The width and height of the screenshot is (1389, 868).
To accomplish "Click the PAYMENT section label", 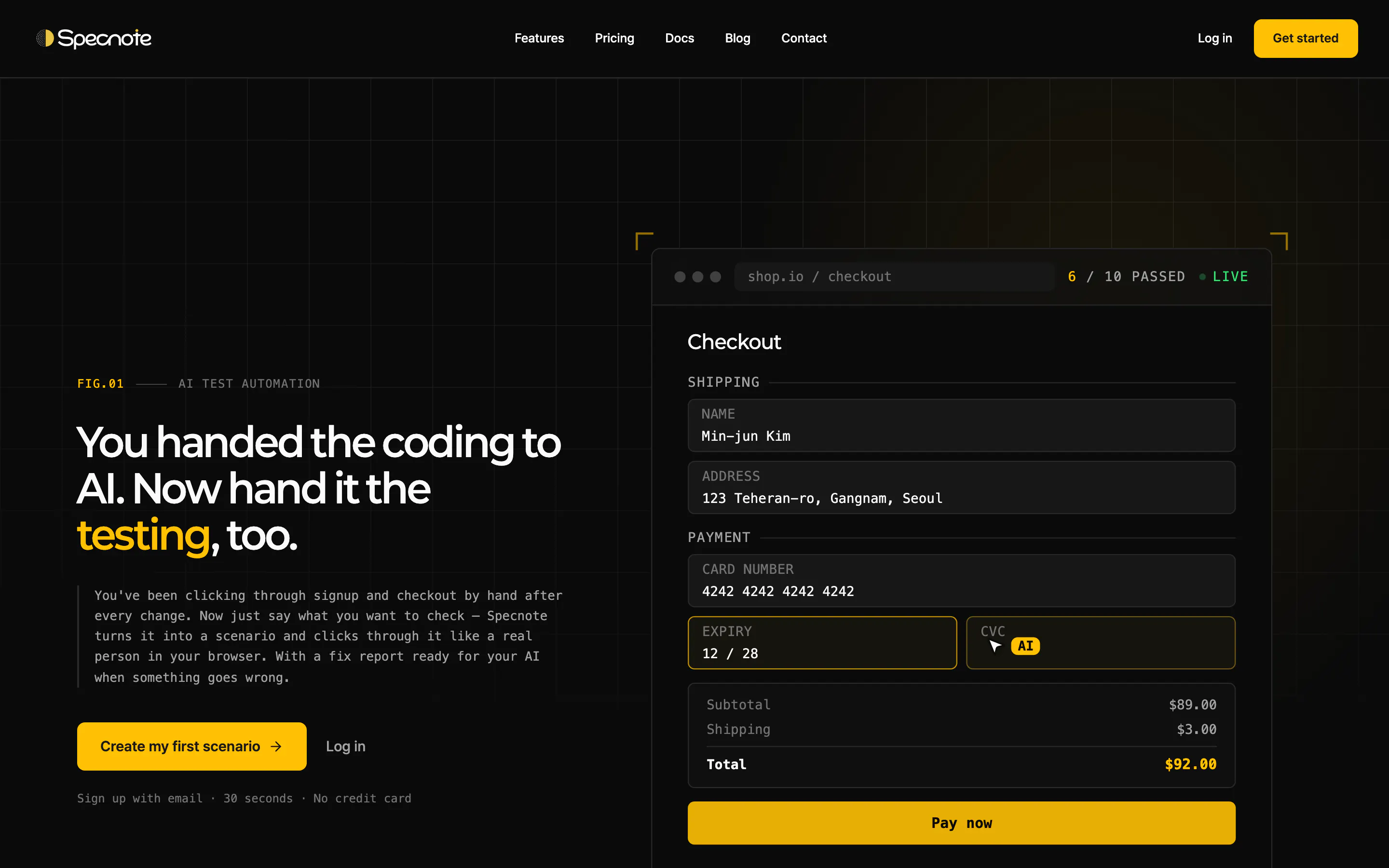I will tap(719, 537).
